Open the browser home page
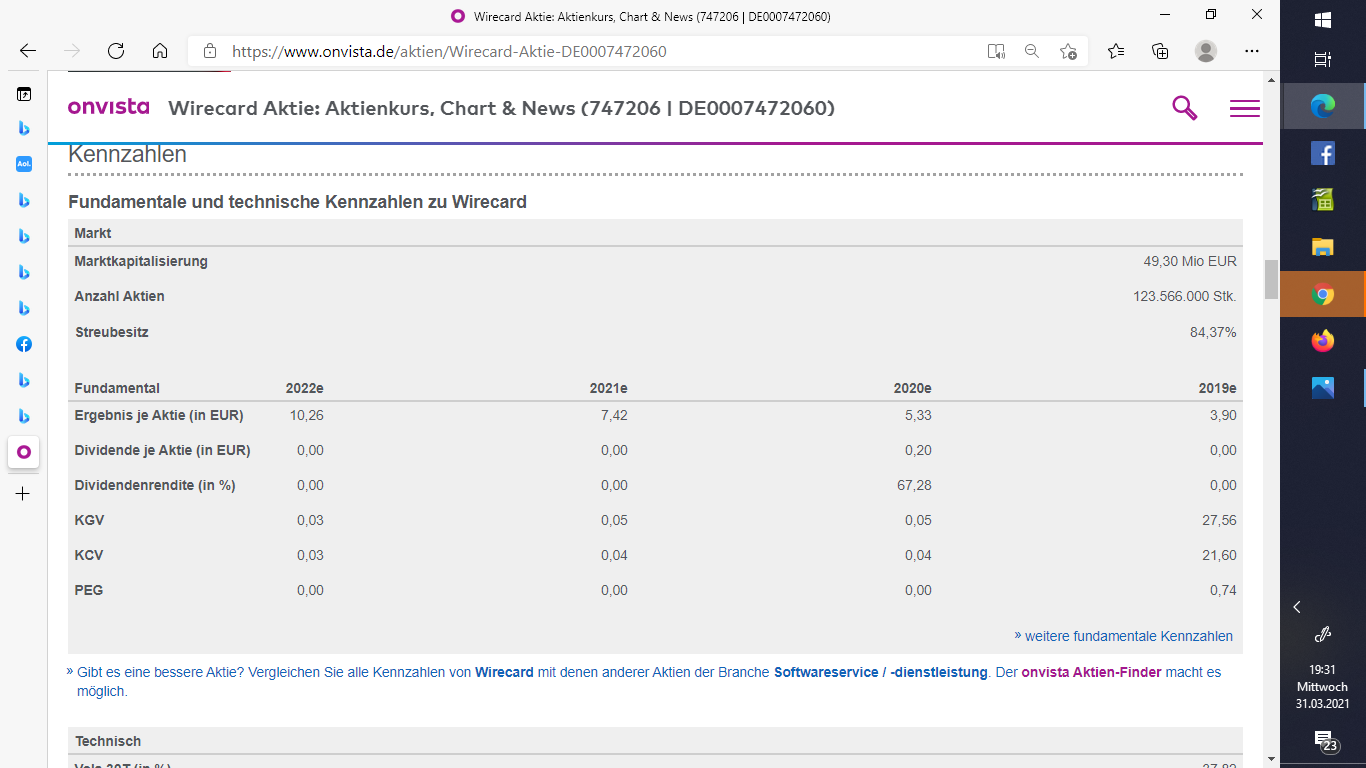 [160, 51]
